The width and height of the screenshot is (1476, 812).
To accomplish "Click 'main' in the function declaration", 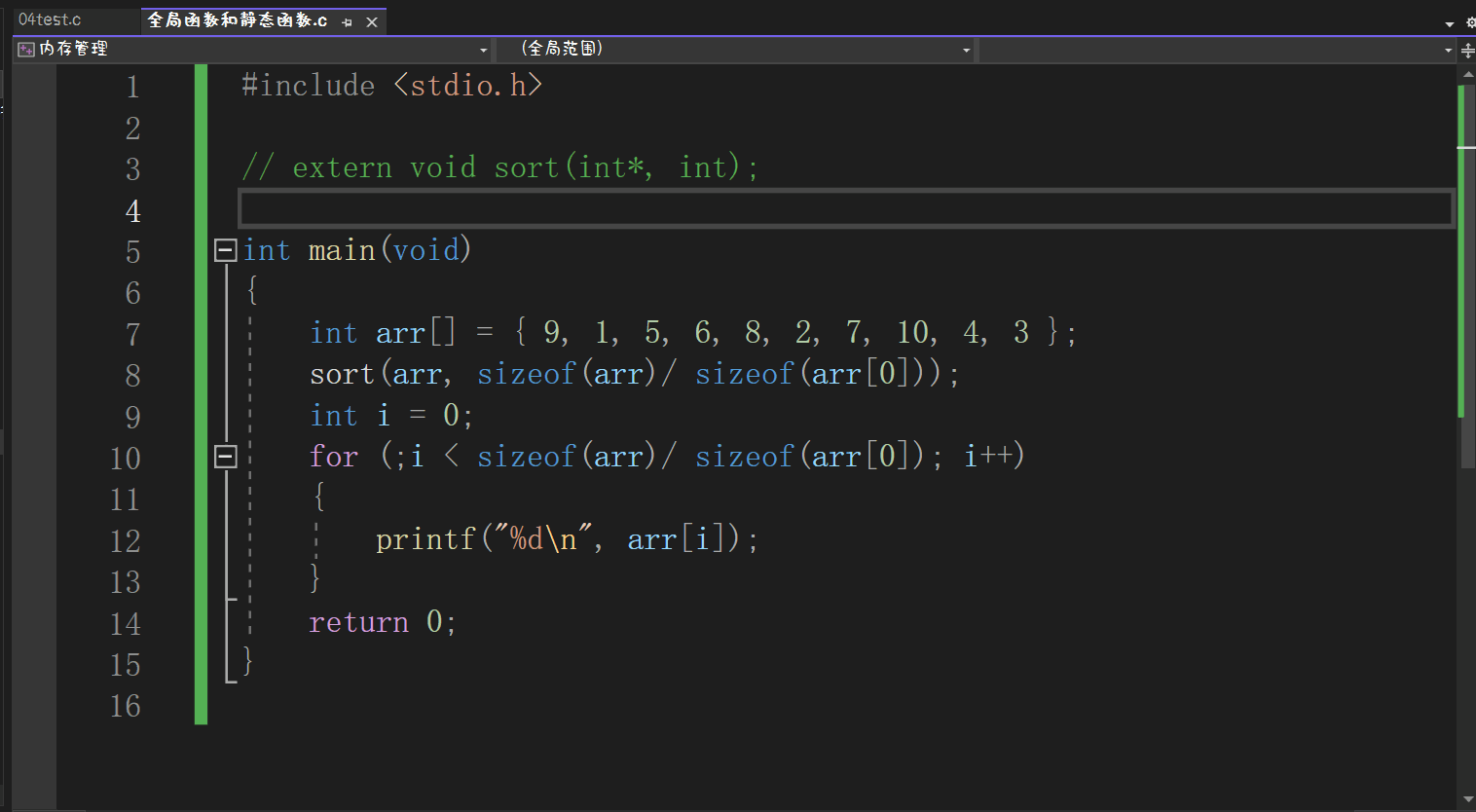I will click(342, 250).
